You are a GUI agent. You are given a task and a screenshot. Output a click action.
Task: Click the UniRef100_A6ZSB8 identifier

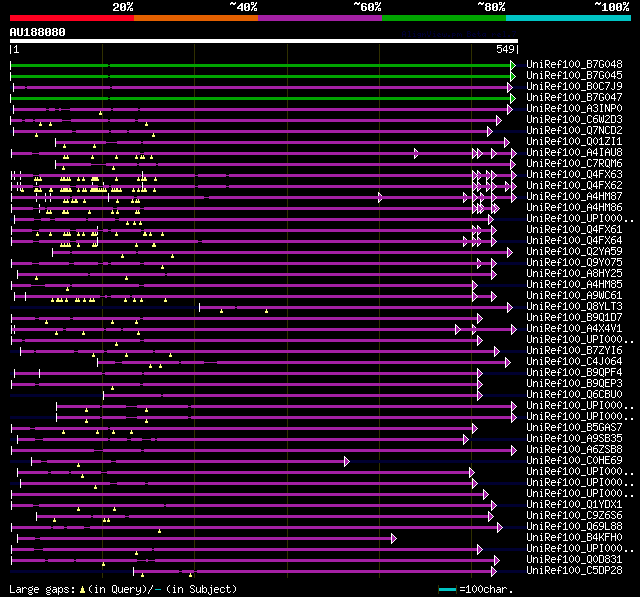[x=574, y=450]
